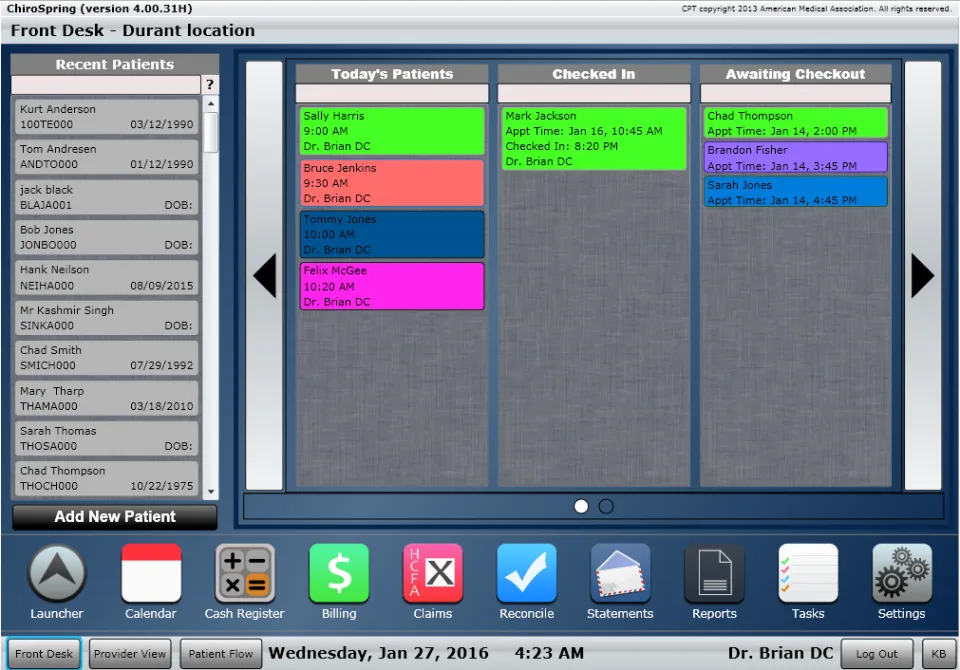Viewport: 960px width, 670px height.
Task: Open recent patient Tom Andresen
Action: click(x=107, y=157)
